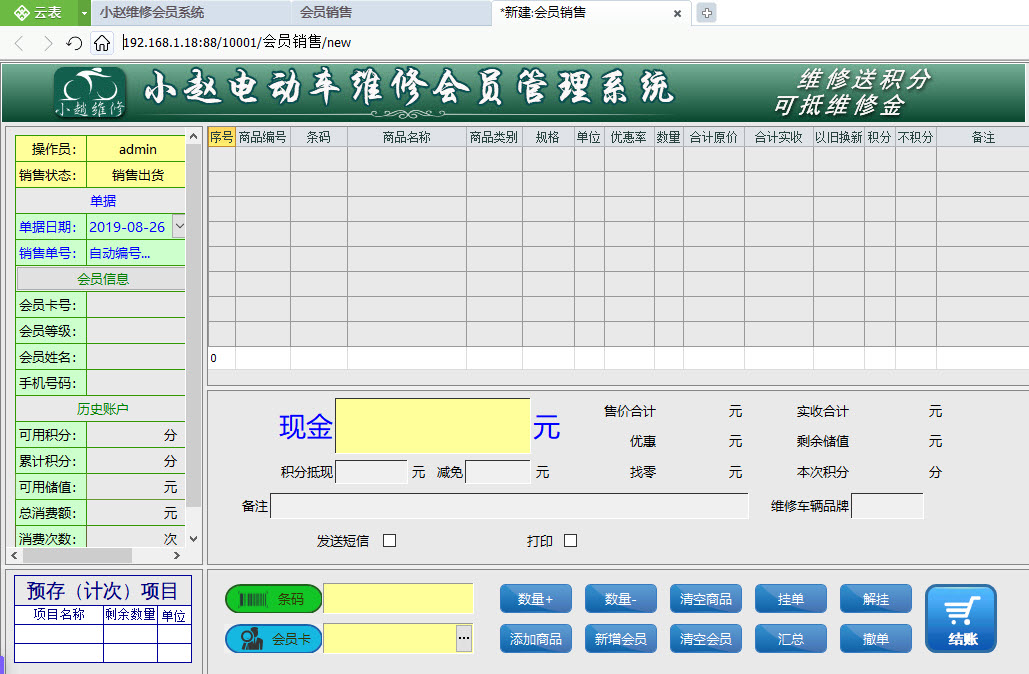The width and height of the screenshot is (1029, 674).
Task: Go back with the browser back arrow
Action: [x=19, y=43]
